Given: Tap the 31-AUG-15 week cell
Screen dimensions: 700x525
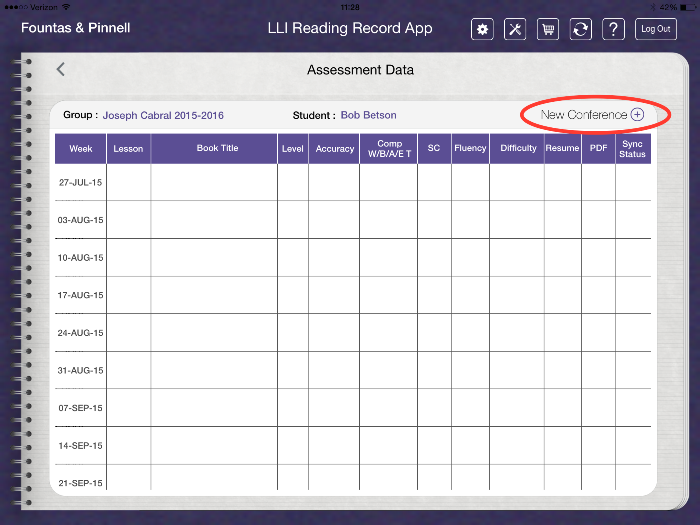Looking at the screenshot, I should [81, 370].
